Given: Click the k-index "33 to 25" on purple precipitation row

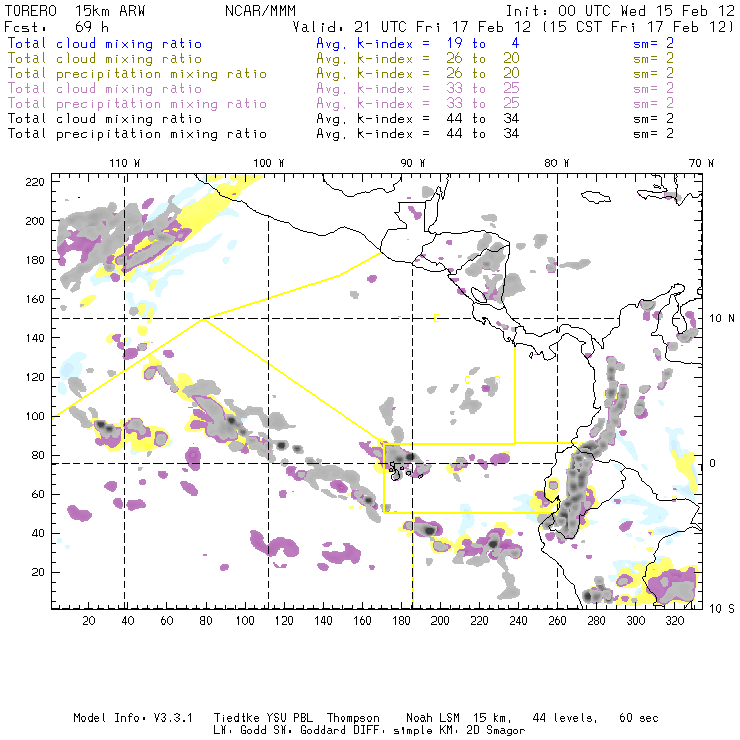Looking at the screenshot, I should pyautogui.click(x=483, y=103).
